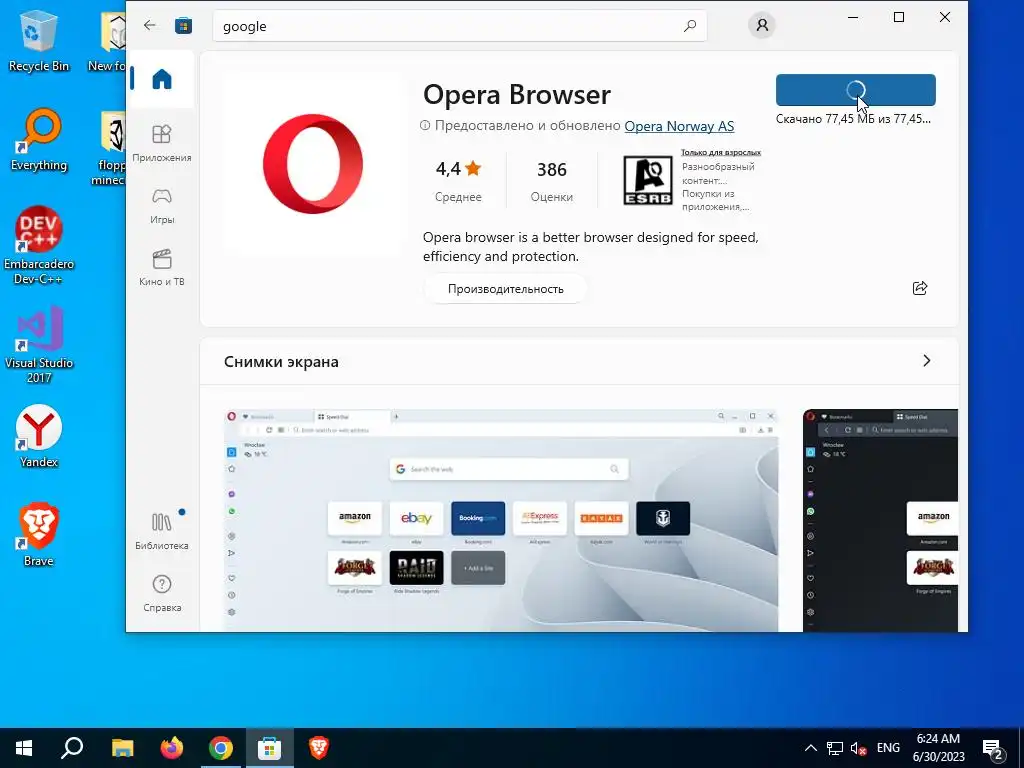This screenshot has height=768, width=1024.
Task: Open the notification center
Action: tap(993, 748)
